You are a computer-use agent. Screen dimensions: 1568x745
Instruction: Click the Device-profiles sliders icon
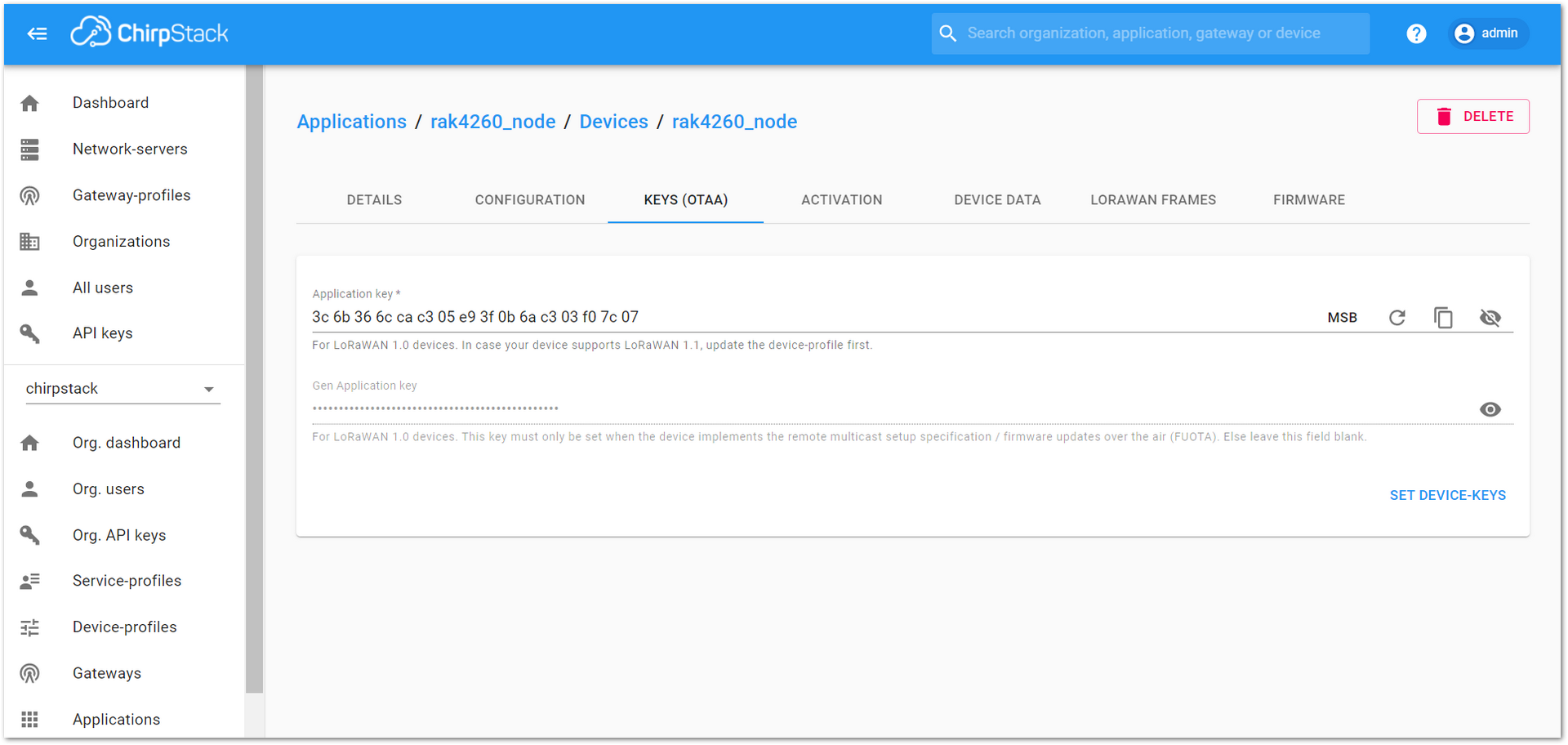30,627
